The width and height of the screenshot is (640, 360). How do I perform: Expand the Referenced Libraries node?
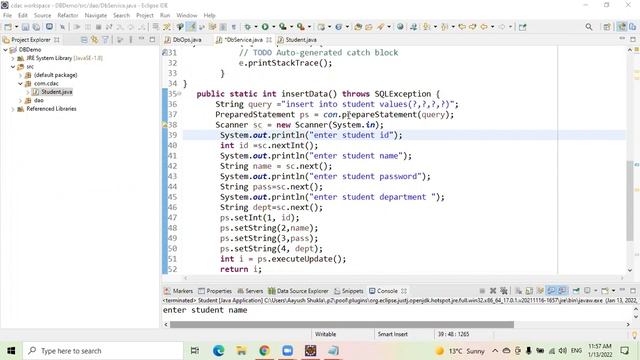(13, 109)
